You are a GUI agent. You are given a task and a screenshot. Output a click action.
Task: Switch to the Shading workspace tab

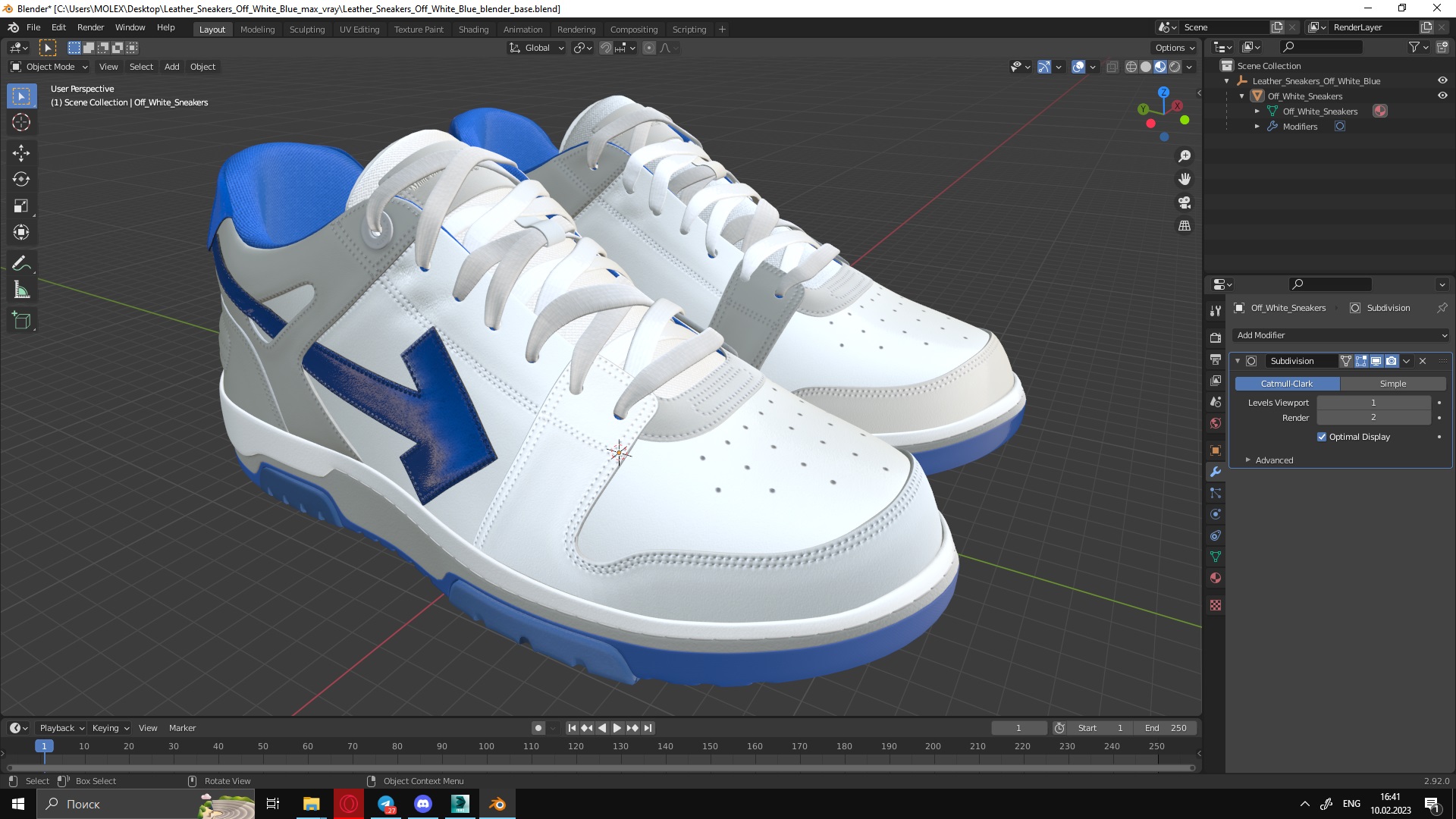[473, 30]
